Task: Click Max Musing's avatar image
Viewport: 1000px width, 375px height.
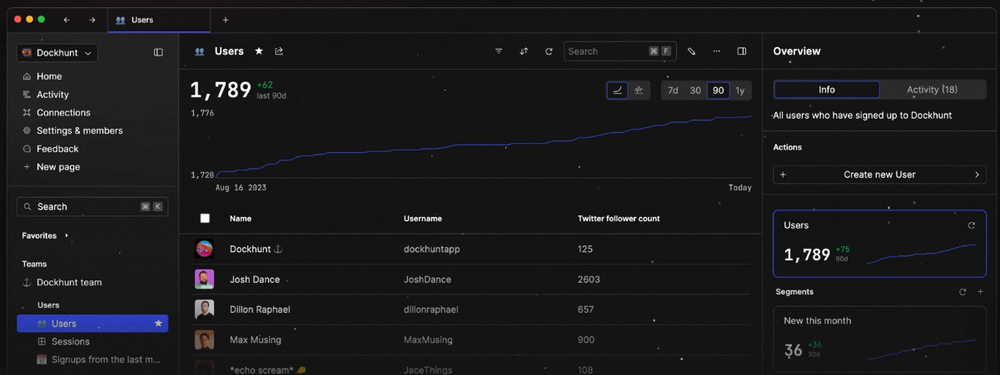Action: click(x=204, y=340)
